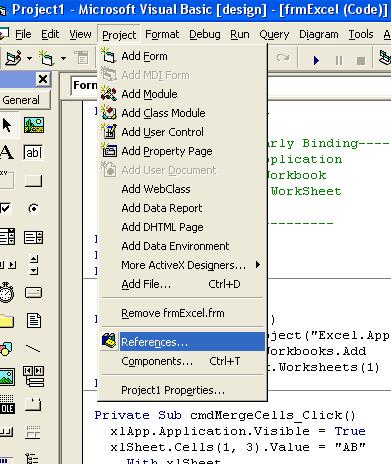
Task: Select the OLE container control tool
Action: click(x=7, y=404)
